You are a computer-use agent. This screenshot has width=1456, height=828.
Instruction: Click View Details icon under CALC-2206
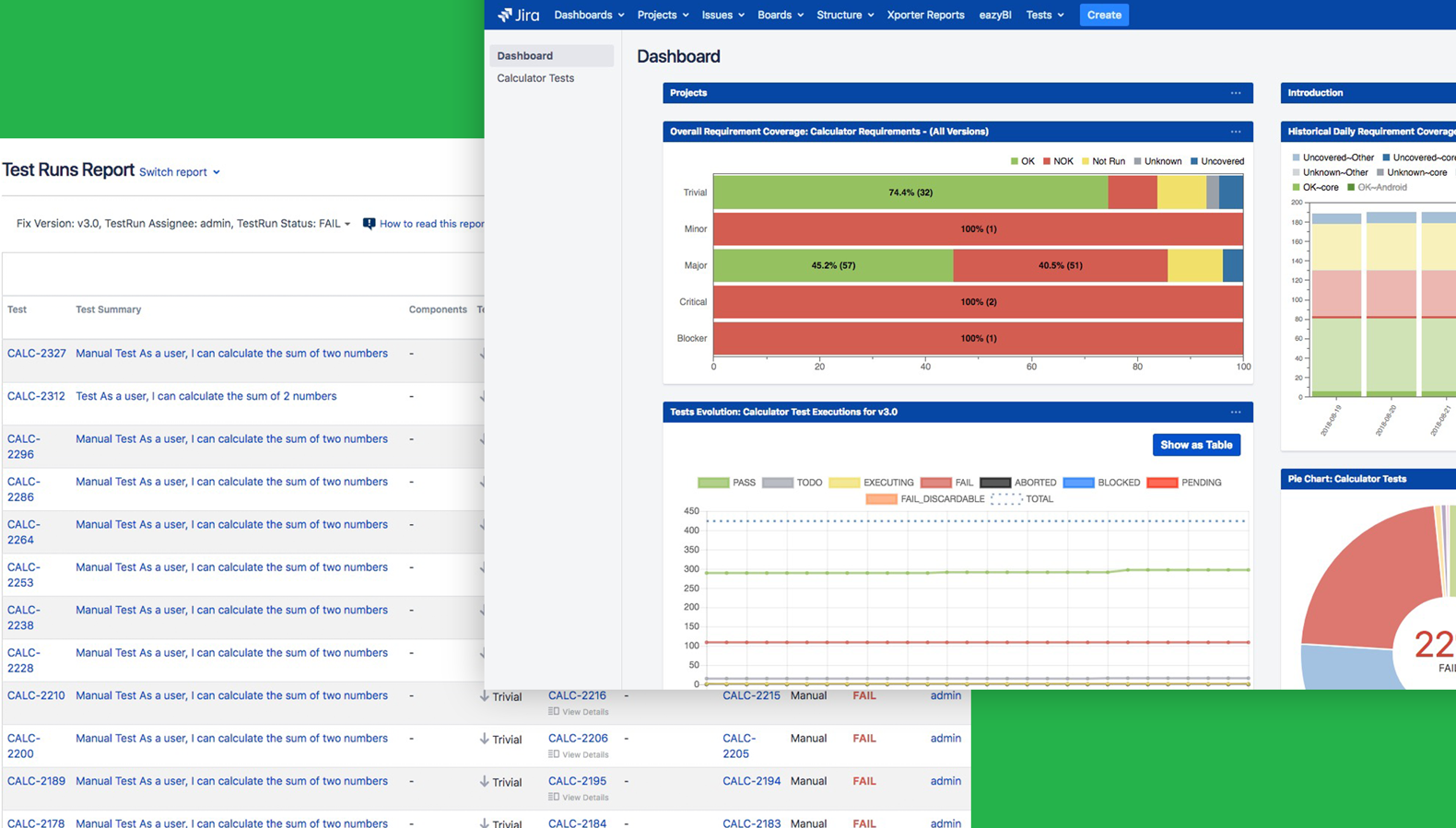554,754
